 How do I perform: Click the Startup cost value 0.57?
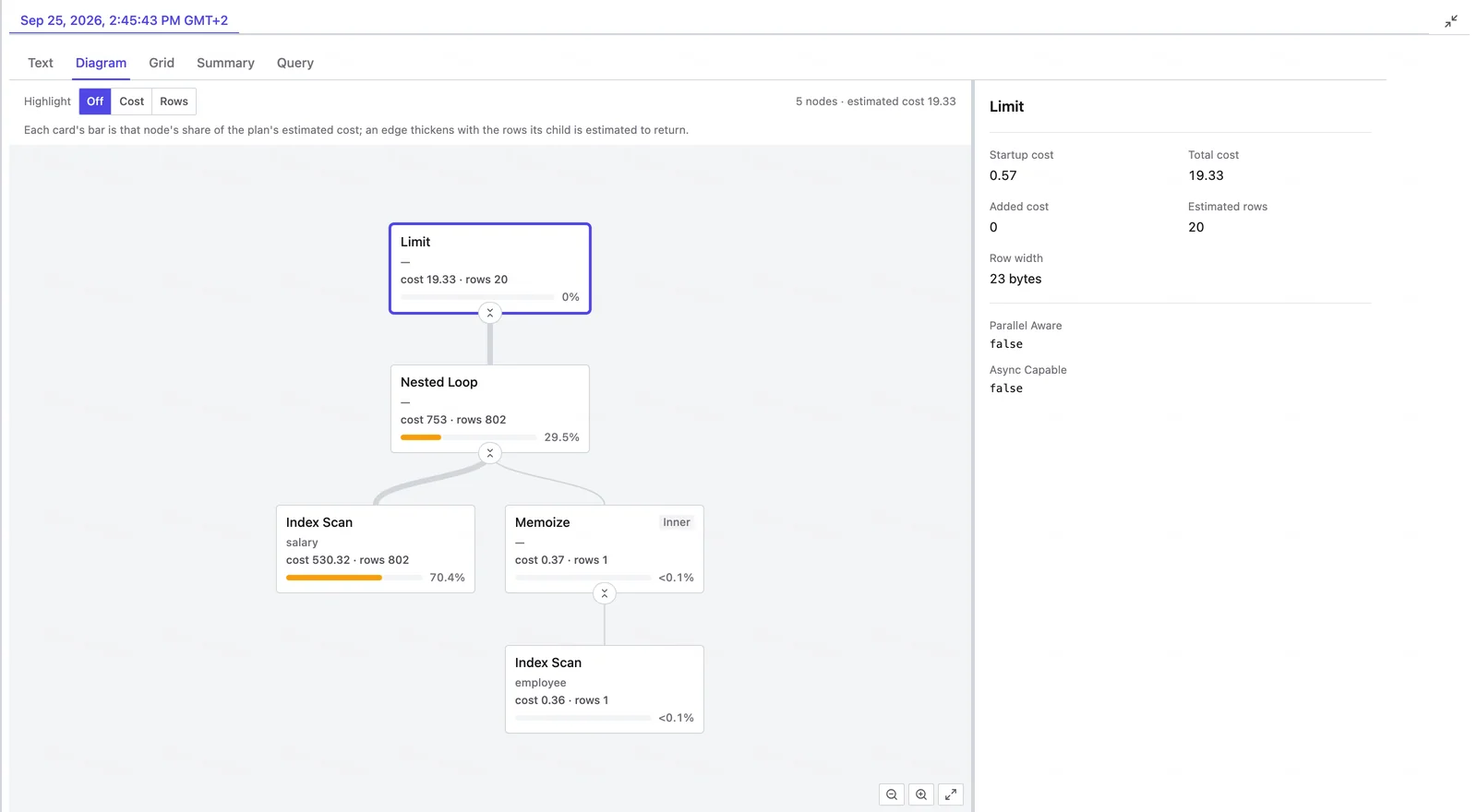[x=1003, y=175]
